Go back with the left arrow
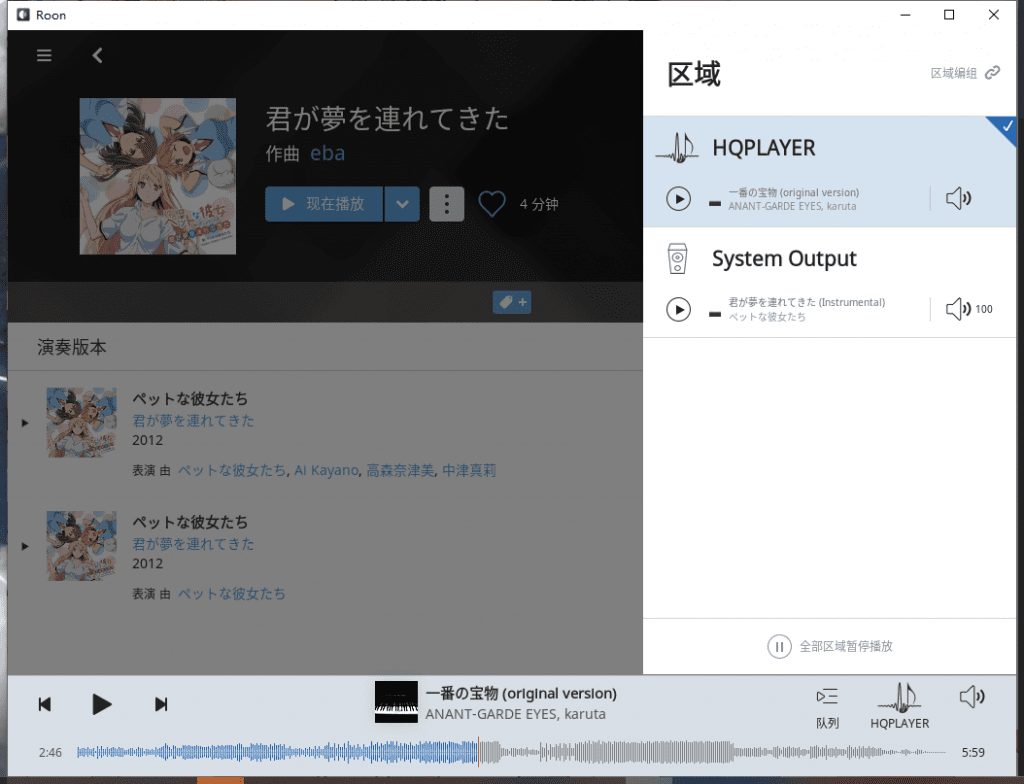 97,56
